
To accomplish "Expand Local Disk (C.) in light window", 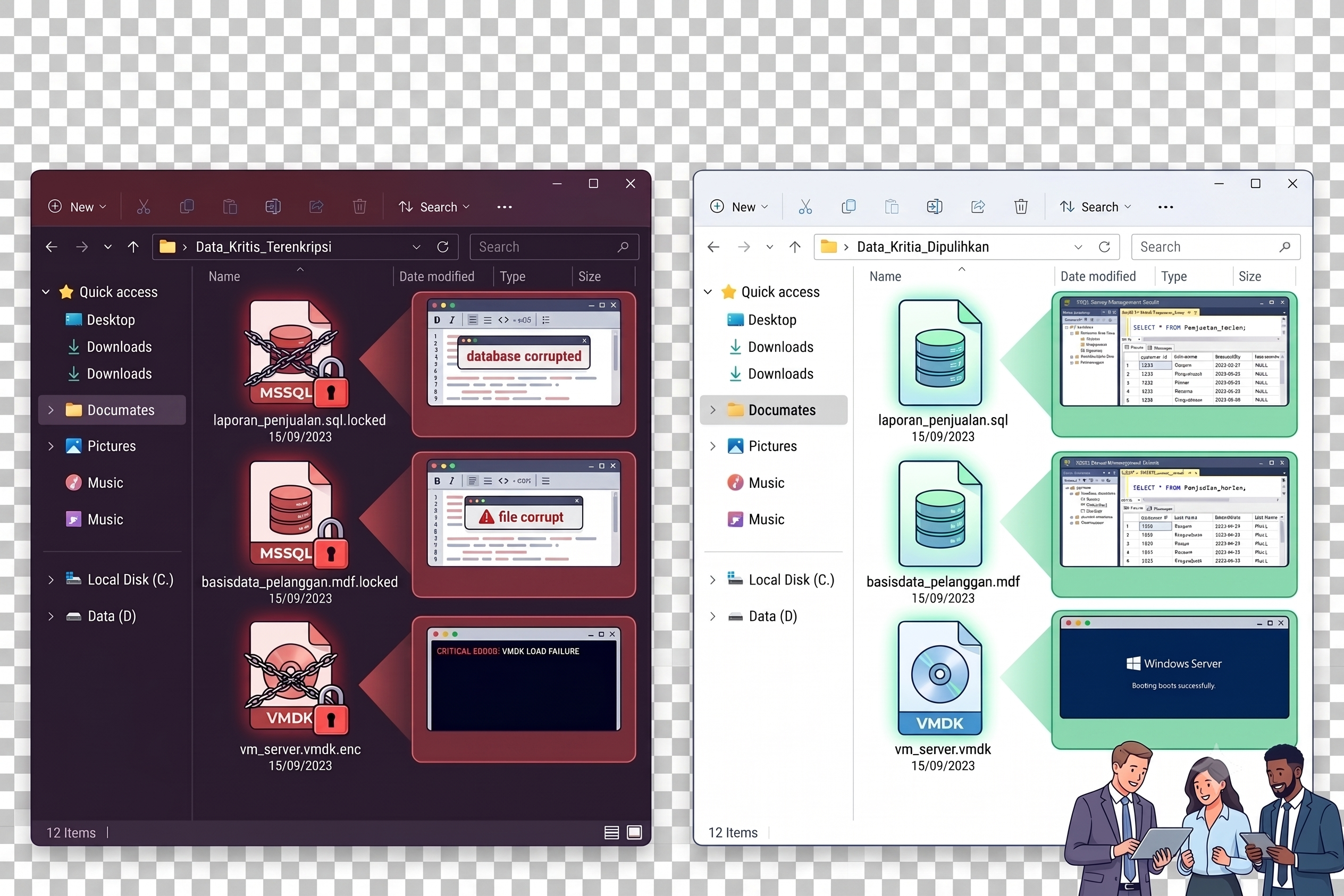I will [713, 579].
